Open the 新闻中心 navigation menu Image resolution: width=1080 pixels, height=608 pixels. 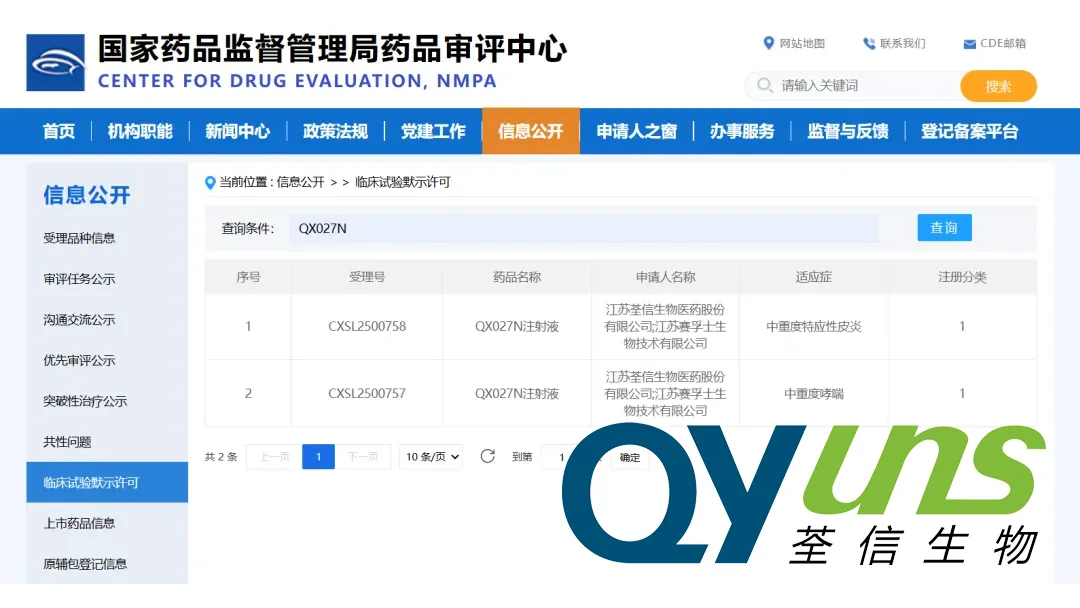click(237, 131)
